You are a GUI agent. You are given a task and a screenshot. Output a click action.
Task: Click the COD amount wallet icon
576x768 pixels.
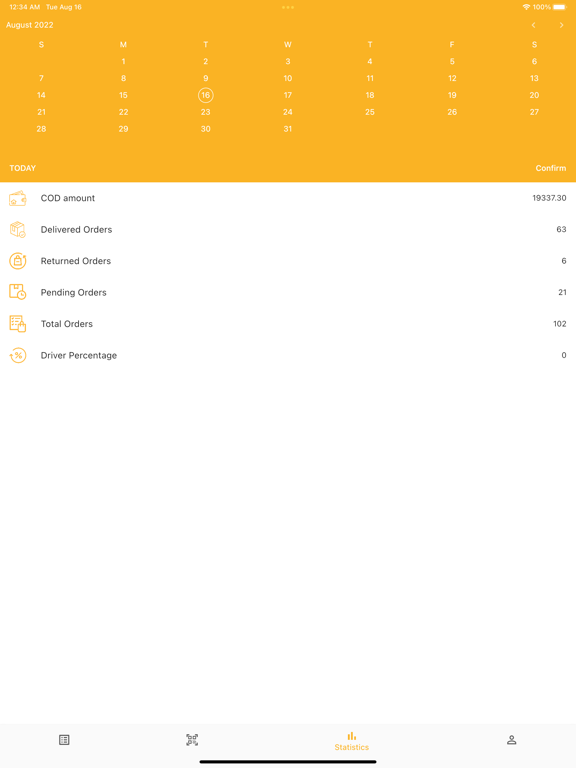[18, 198]
